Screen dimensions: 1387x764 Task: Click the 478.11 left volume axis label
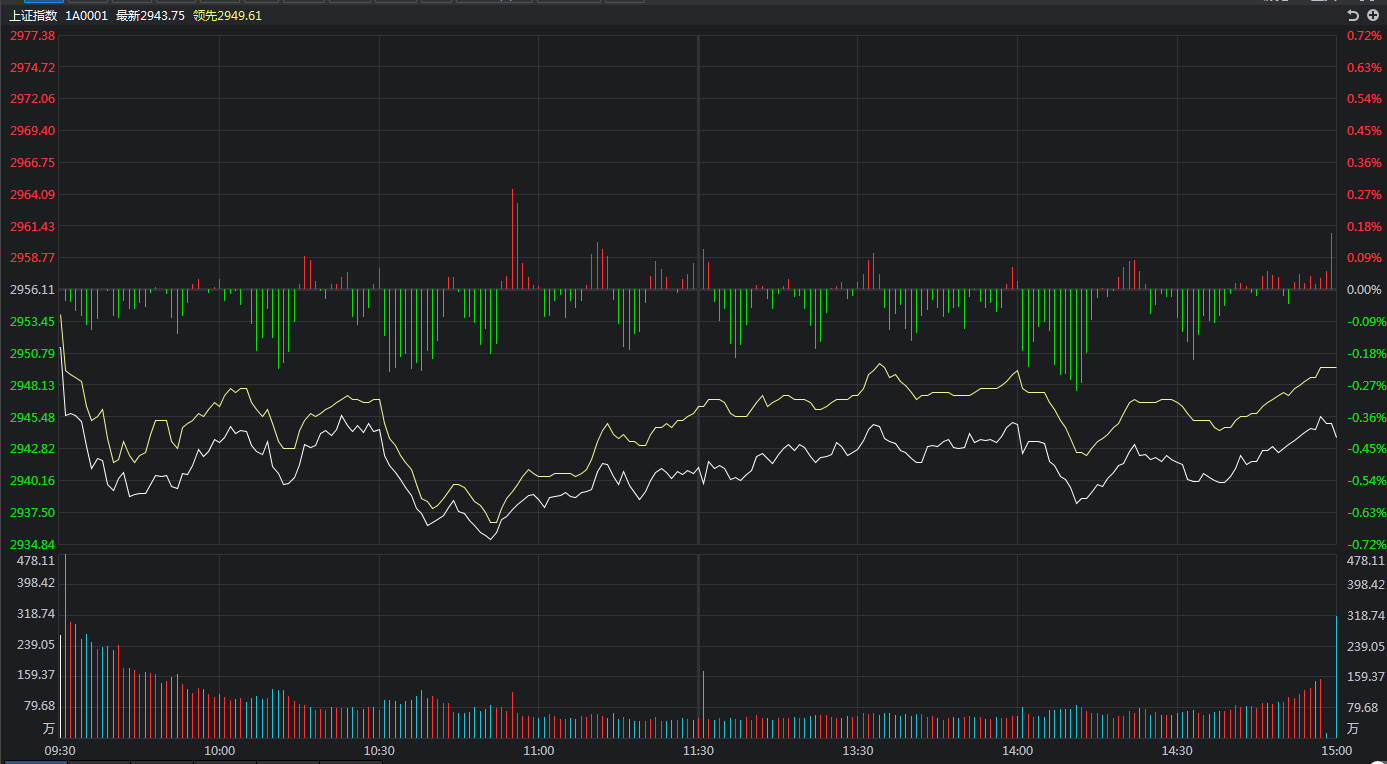[x=34, y=562]
